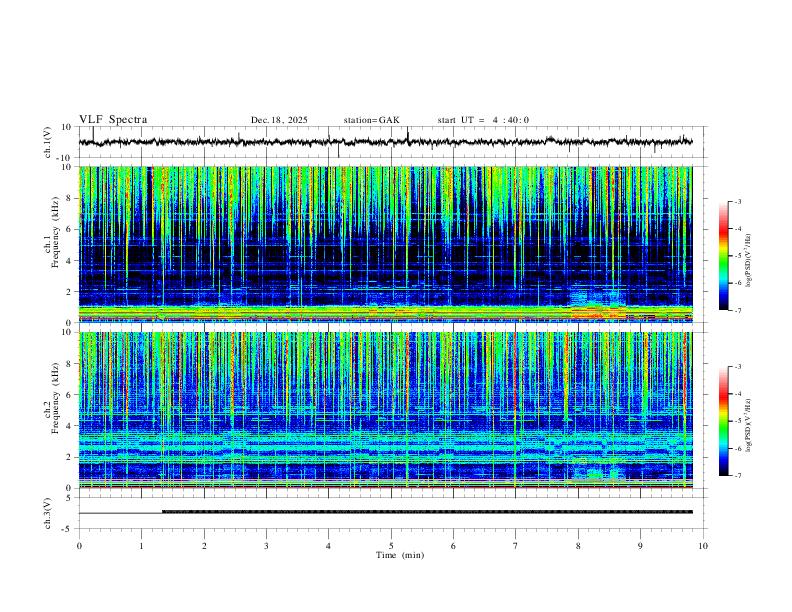Click the ch.1 "Frequency (kHz)" axis label

click(56, 232)
